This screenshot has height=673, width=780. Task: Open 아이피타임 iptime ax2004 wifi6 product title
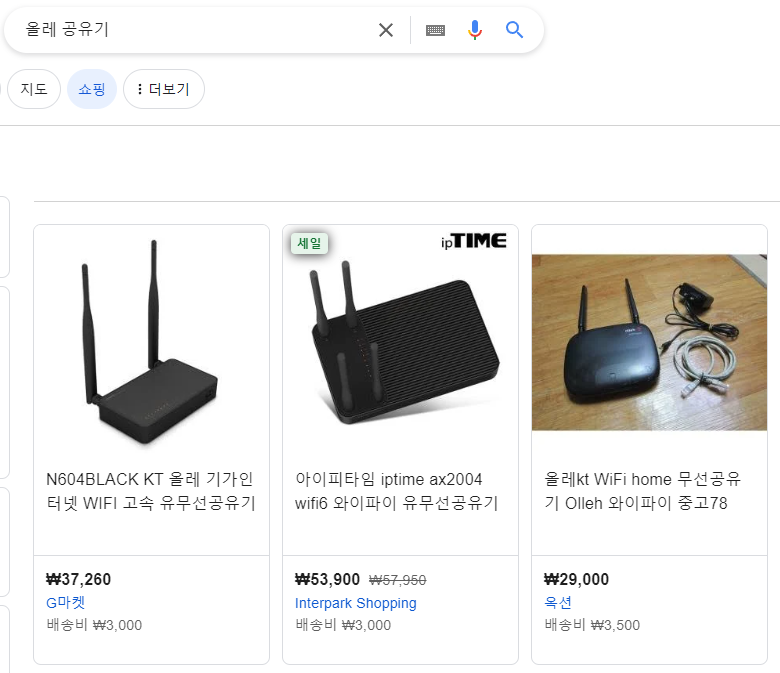(x=396, y=491)
